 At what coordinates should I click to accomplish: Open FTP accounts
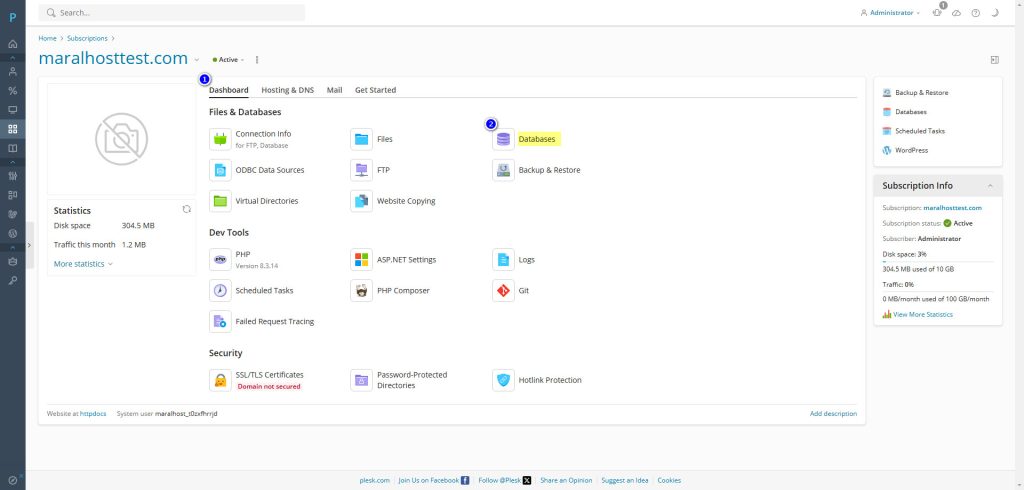(x=383, y=170)
